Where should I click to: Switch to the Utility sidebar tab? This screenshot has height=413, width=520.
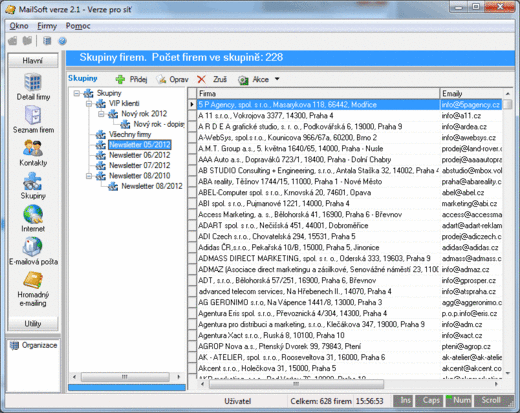pyautogui.click(x=33, y=324)
